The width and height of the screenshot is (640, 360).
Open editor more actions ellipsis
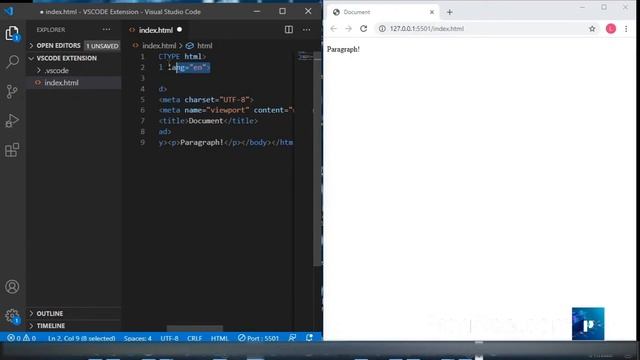click(x=307, y=29)
